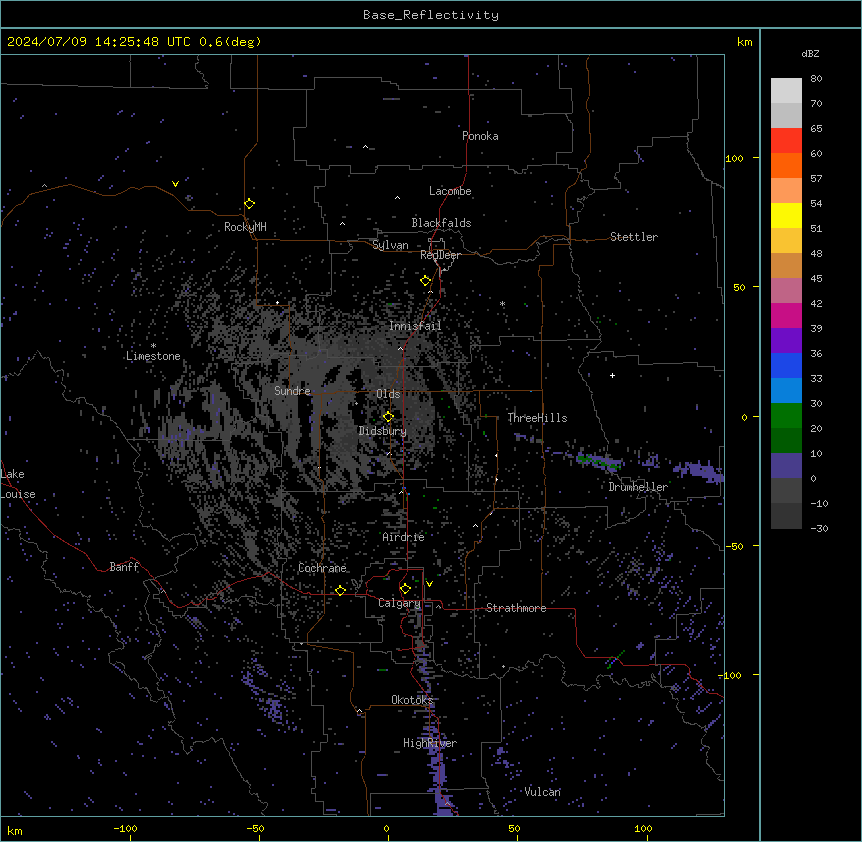Click the Olds town label
Image resolution: width=862 pixels, height=842 pixels.
(x=388, y=394)
